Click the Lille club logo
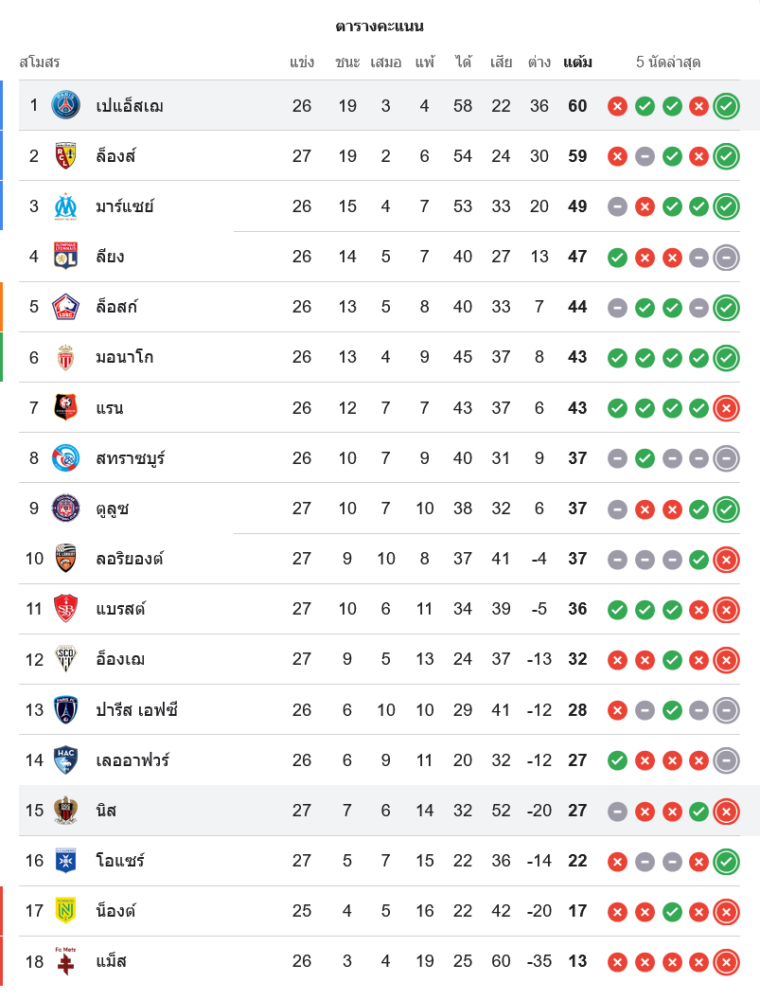This screenshot has height=1000, width=760. 66,307
